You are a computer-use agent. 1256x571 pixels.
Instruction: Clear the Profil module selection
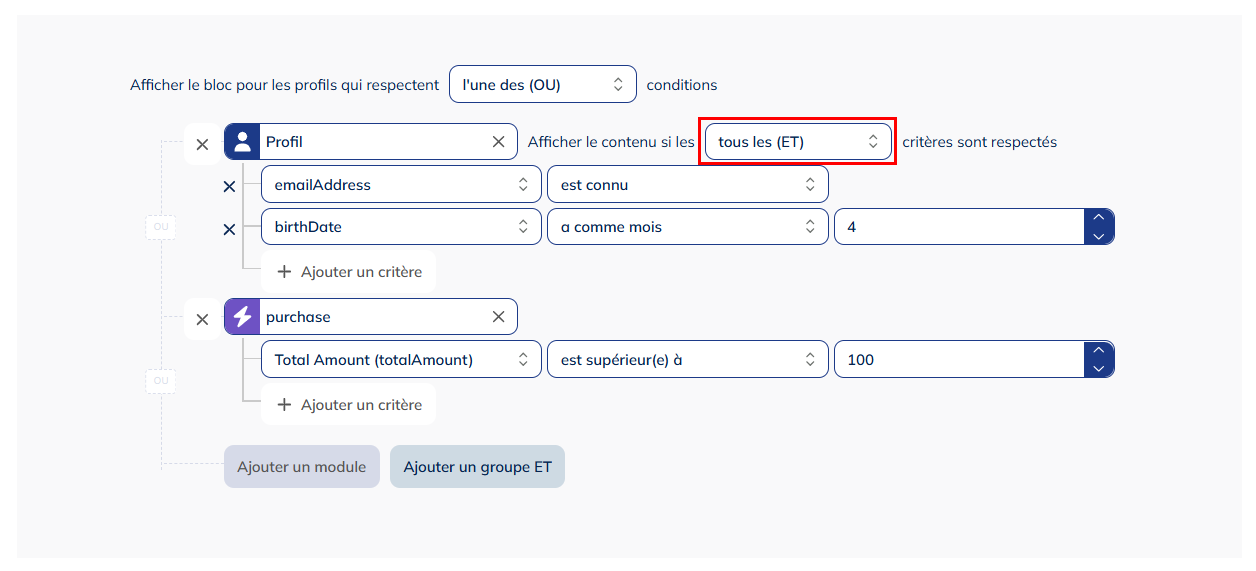[x=498, y=142]
